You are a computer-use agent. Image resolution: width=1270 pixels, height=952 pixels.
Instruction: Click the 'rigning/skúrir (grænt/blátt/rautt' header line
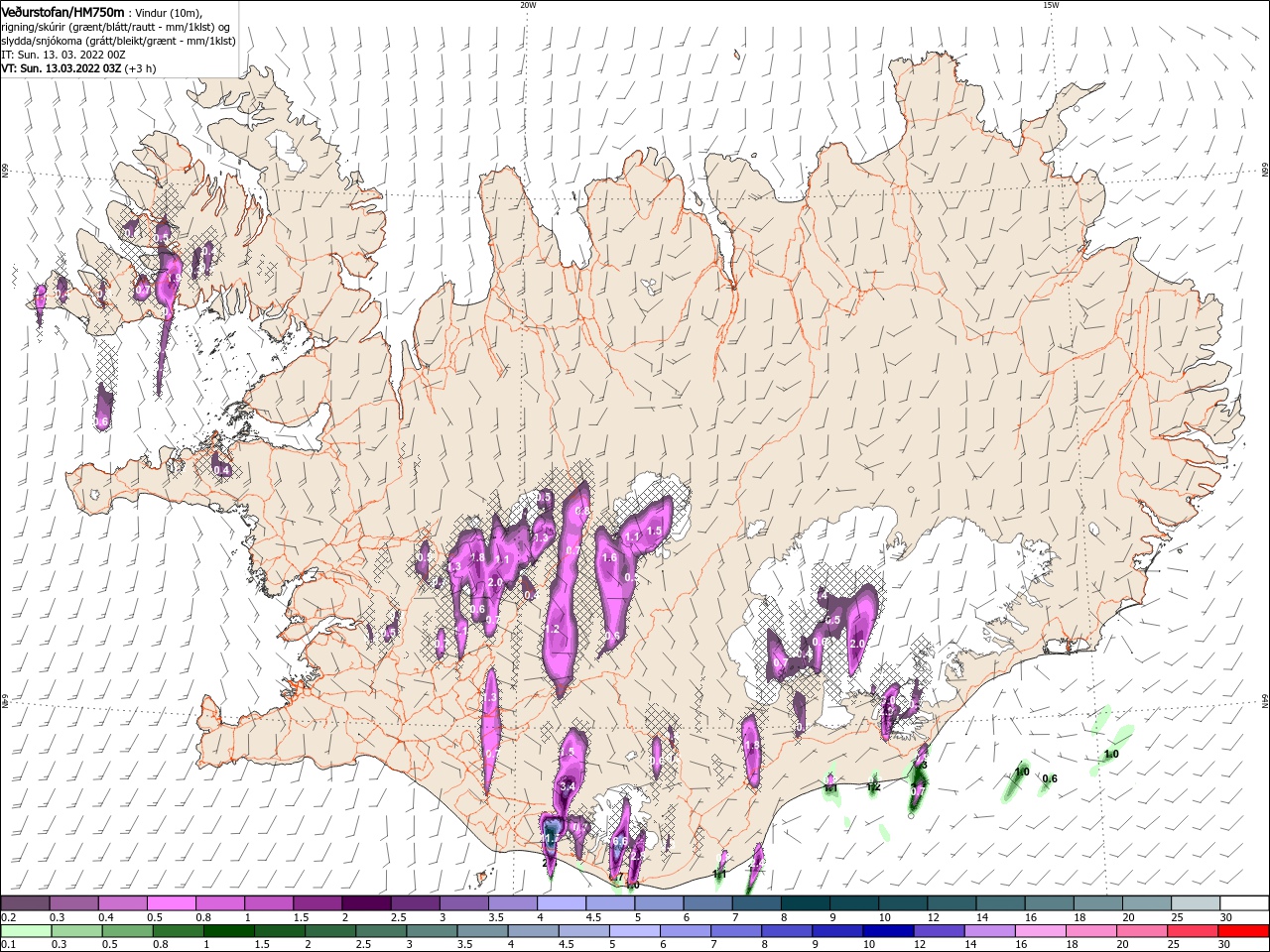point(115,27)
